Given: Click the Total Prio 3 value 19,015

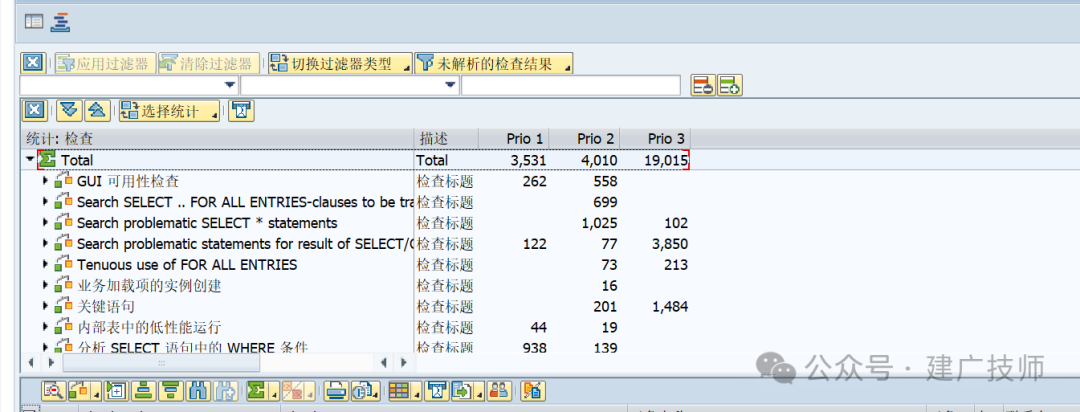Looking at the screenshot, I should click(665, 161).
